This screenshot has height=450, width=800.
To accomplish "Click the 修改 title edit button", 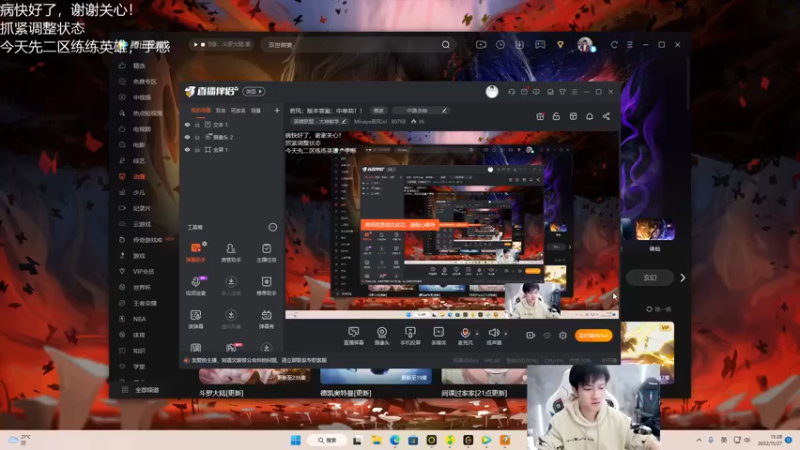I will click(x=379, y=110).
